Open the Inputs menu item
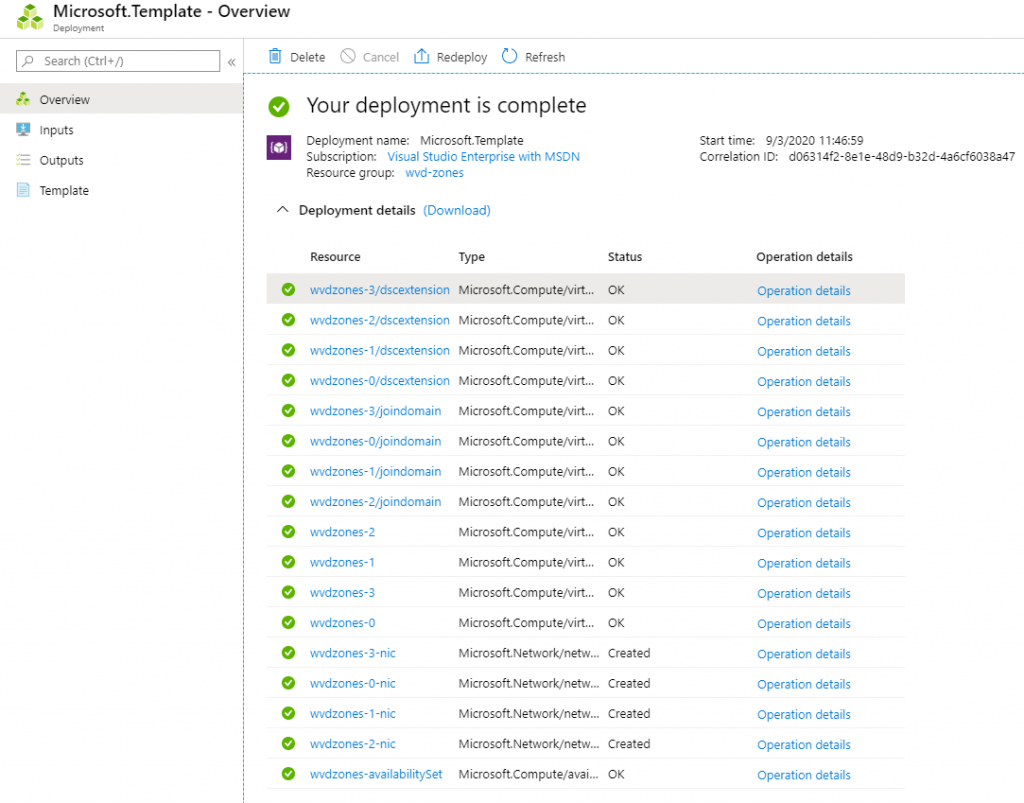1024x803 pixels. click(x=121, y=130)
